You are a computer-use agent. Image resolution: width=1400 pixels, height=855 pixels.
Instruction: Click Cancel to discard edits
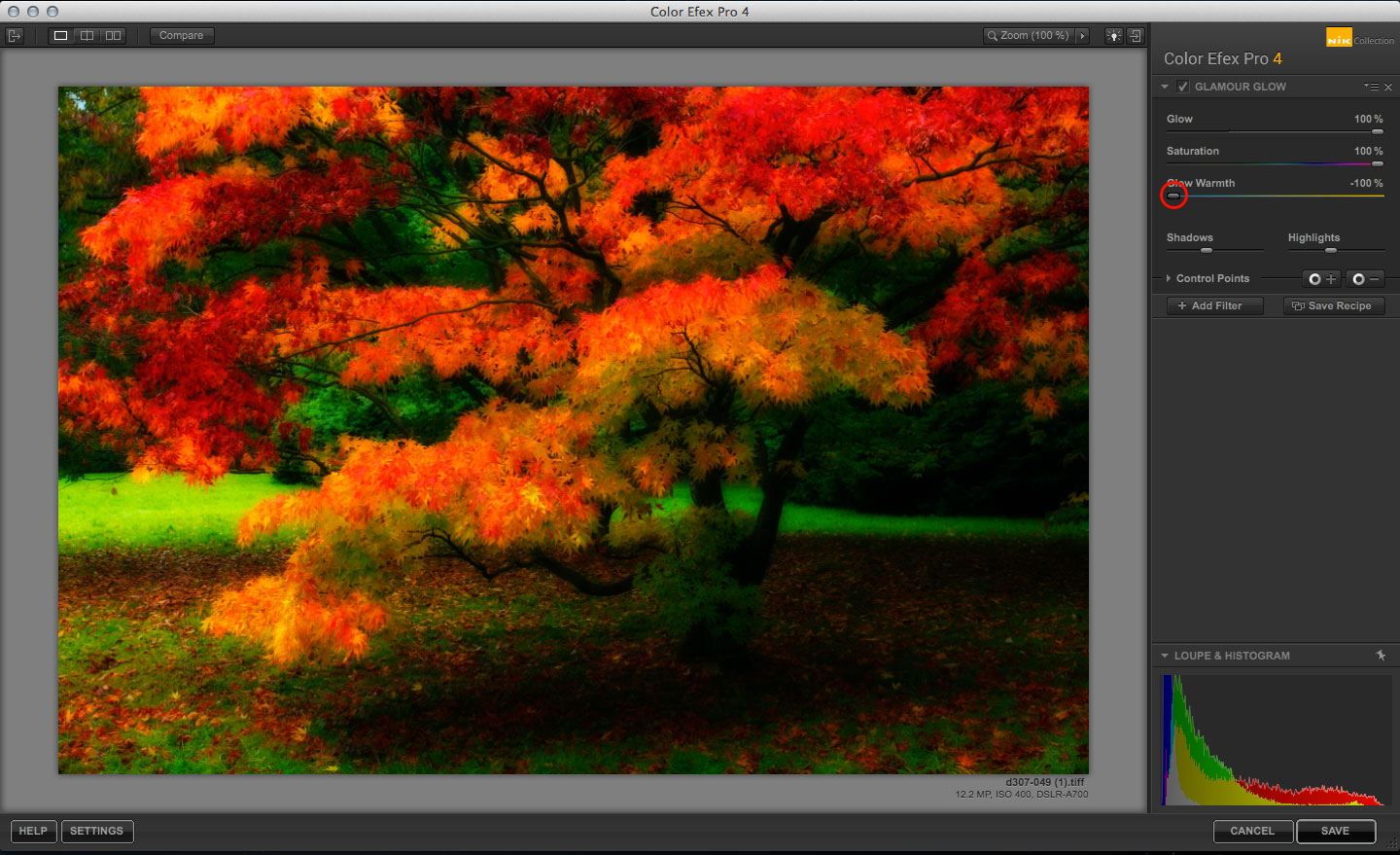tap(1252, 831)
